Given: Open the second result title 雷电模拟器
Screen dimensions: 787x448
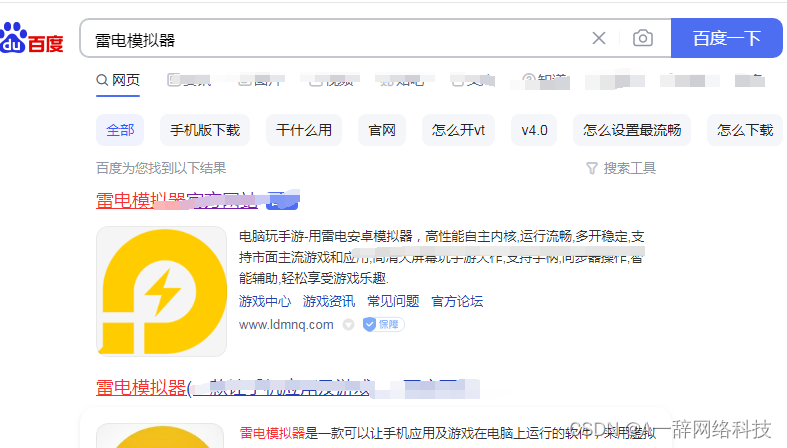Looking at the screenshot, I should [x=233, y=388].
